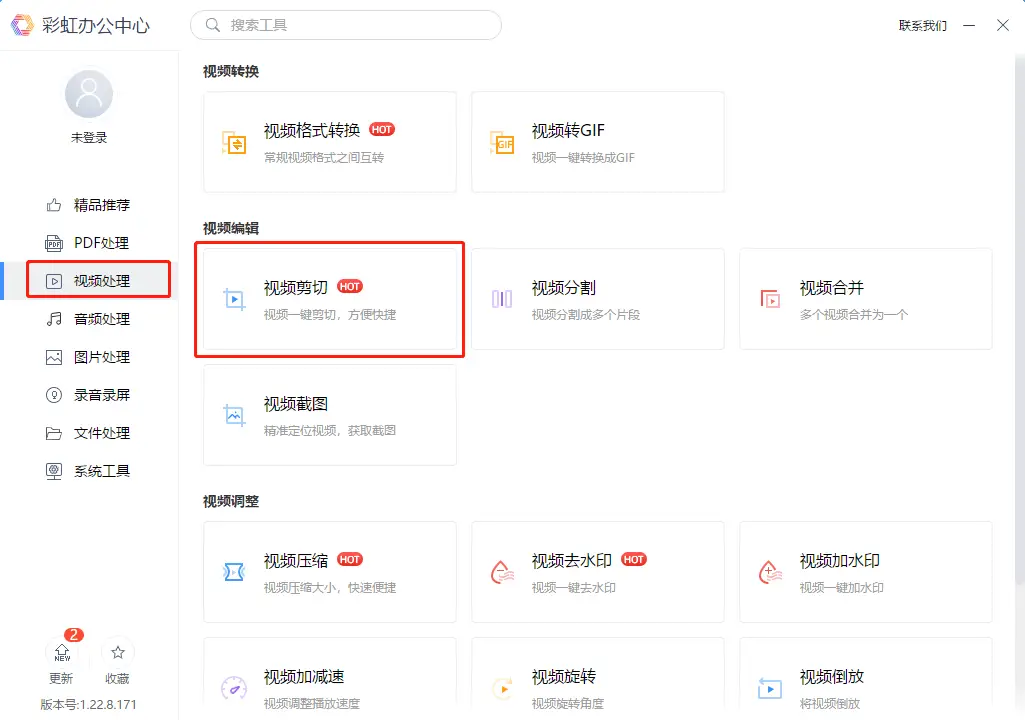This screenshot has width=1025, height=720.
Task: Click the 音频处理 music note icon
Action: pyautogui.click(x=54, y=319)
